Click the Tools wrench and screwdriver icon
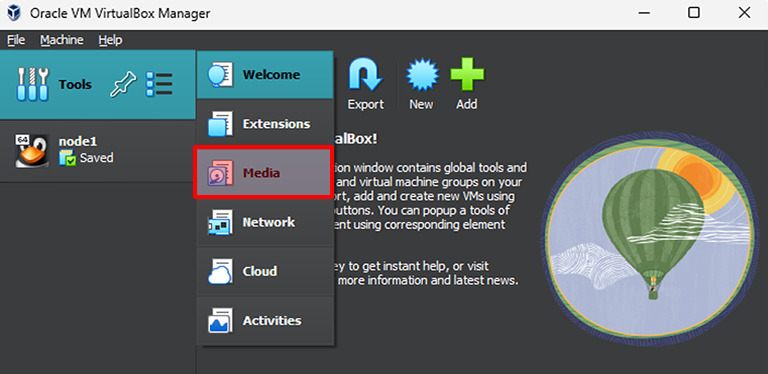Image resolution: width=768 pixels, height=374 pixels. (33, 85)
